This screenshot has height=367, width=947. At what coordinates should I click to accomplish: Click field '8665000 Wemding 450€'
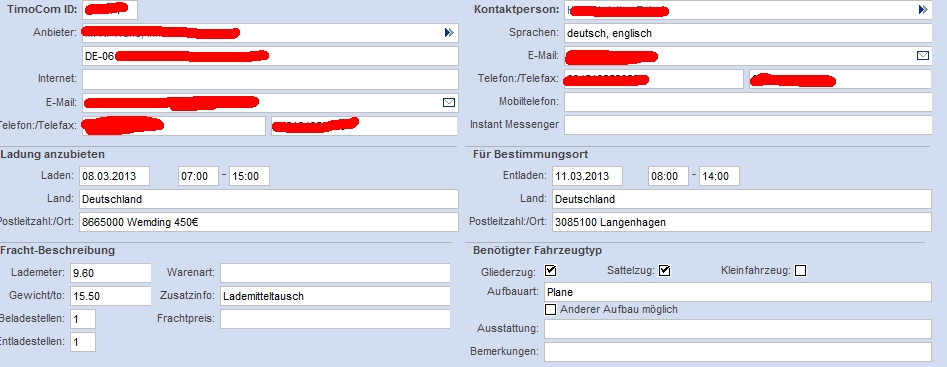269,222
